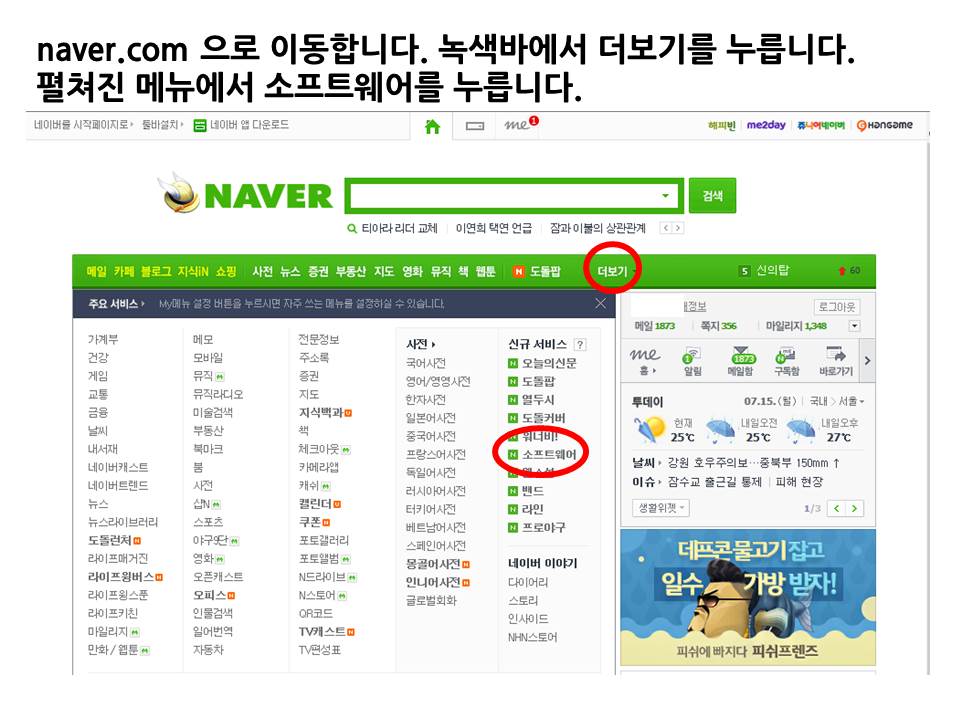
Task: Open 웹툰 in the green navigation bar
Action: 485,271
